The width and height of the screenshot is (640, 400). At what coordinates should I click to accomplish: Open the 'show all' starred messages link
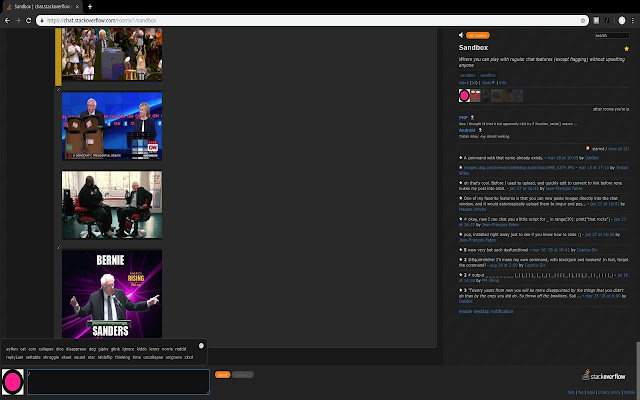[x=618, y=149]
